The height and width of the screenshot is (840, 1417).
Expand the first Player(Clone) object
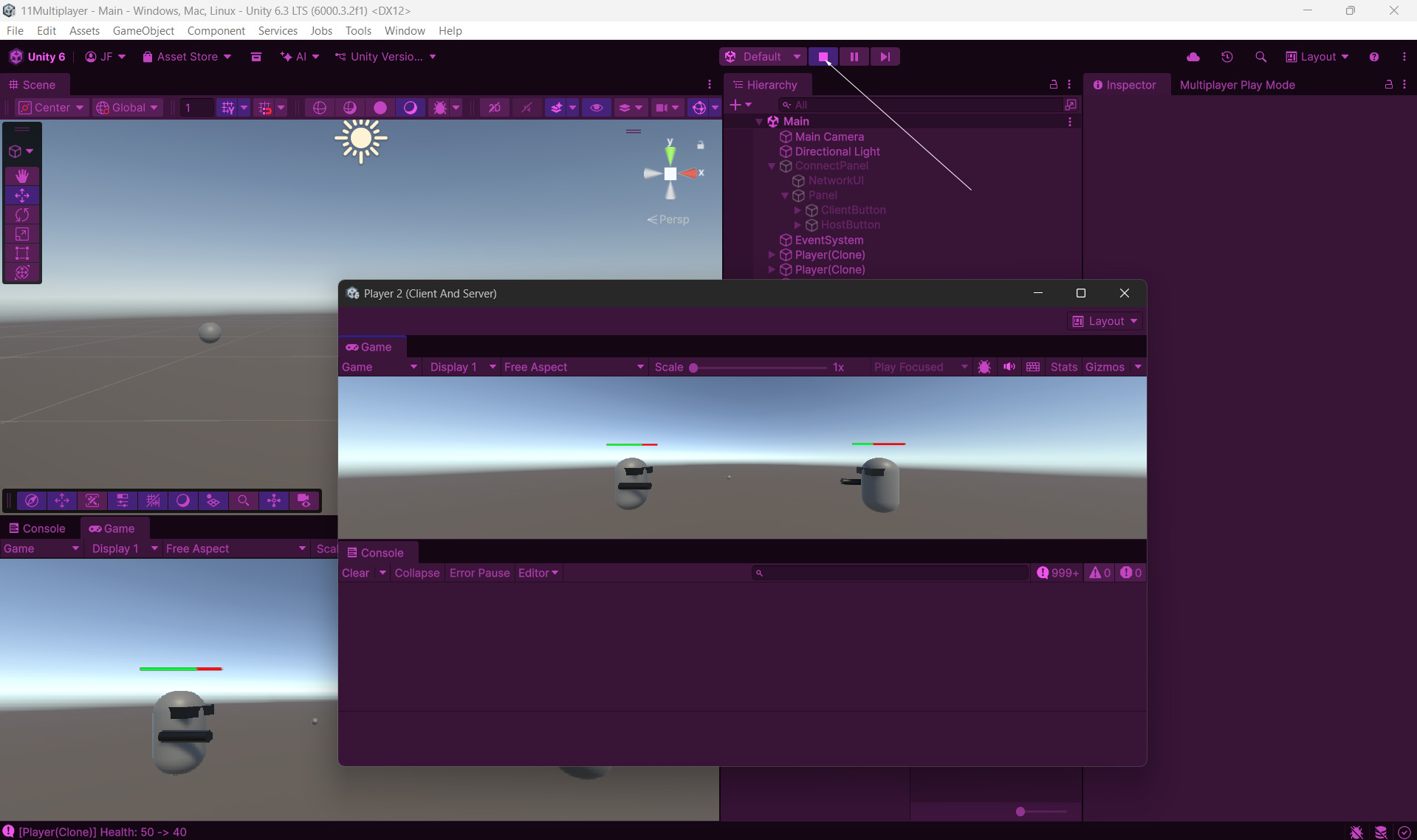[x=772, y=255]
